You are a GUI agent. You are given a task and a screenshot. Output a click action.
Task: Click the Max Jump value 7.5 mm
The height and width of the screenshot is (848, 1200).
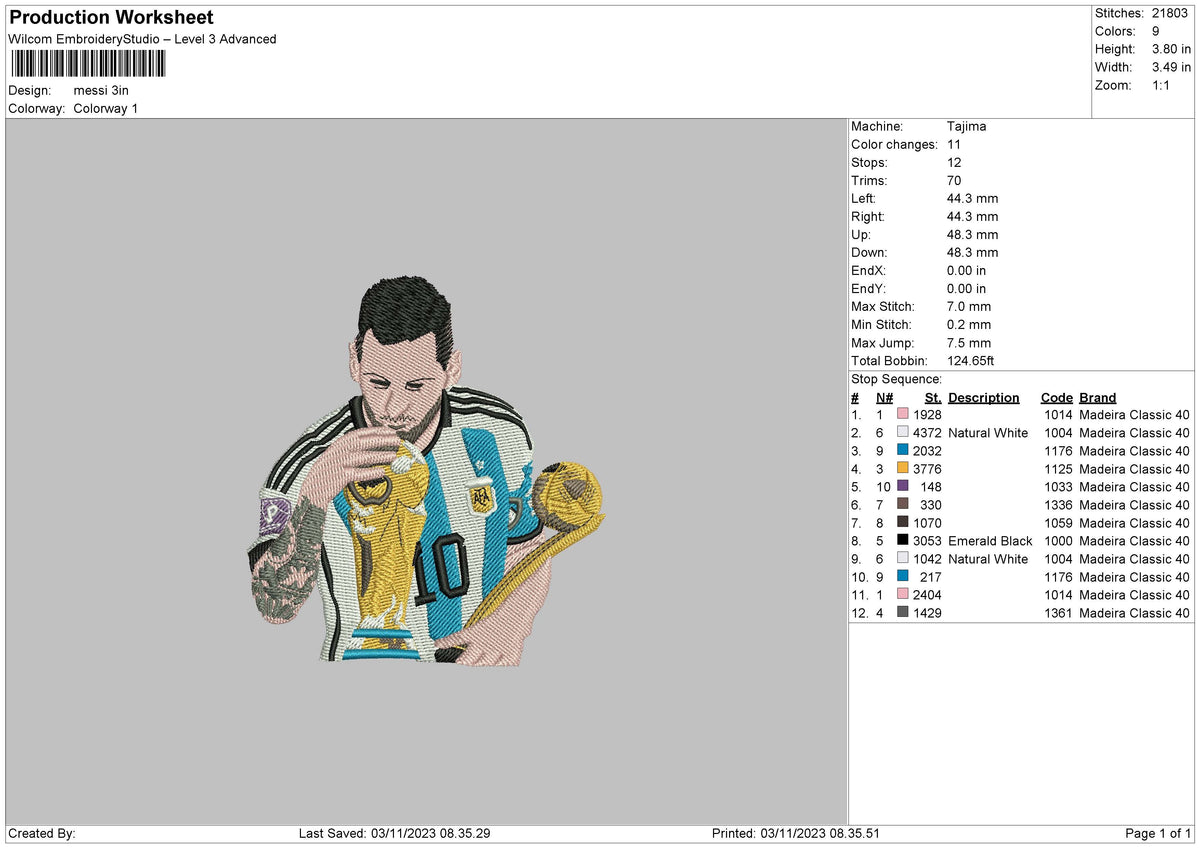pos(969,343)
